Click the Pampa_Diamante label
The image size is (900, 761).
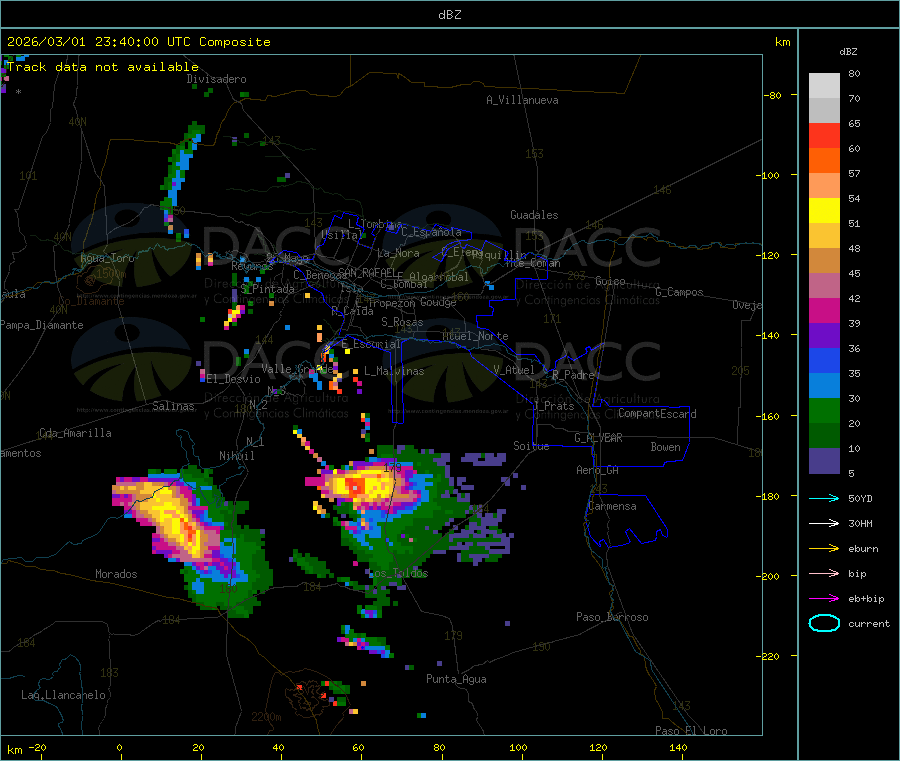tap(42, 325)
